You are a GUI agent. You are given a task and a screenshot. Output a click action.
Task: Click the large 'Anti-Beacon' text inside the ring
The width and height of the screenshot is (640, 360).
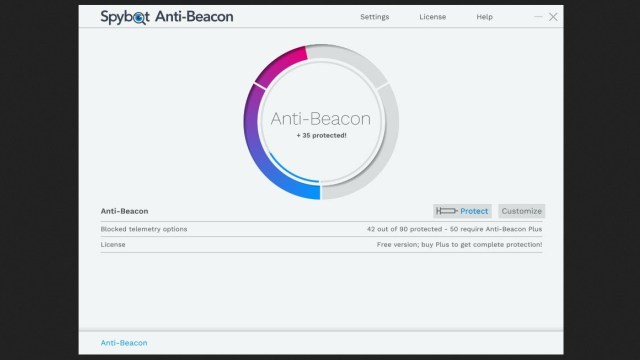321,119
